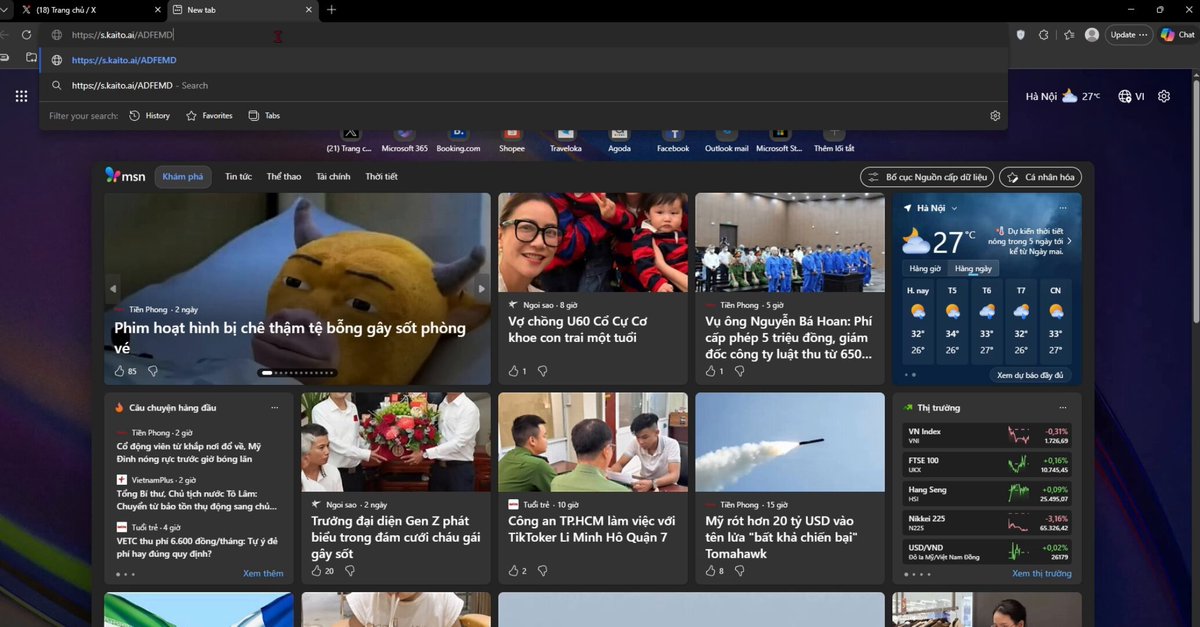Viewport: 1200px width, 627px height.
Task: Open the apps grid launcher icon
Action: [x=21, y=96]
